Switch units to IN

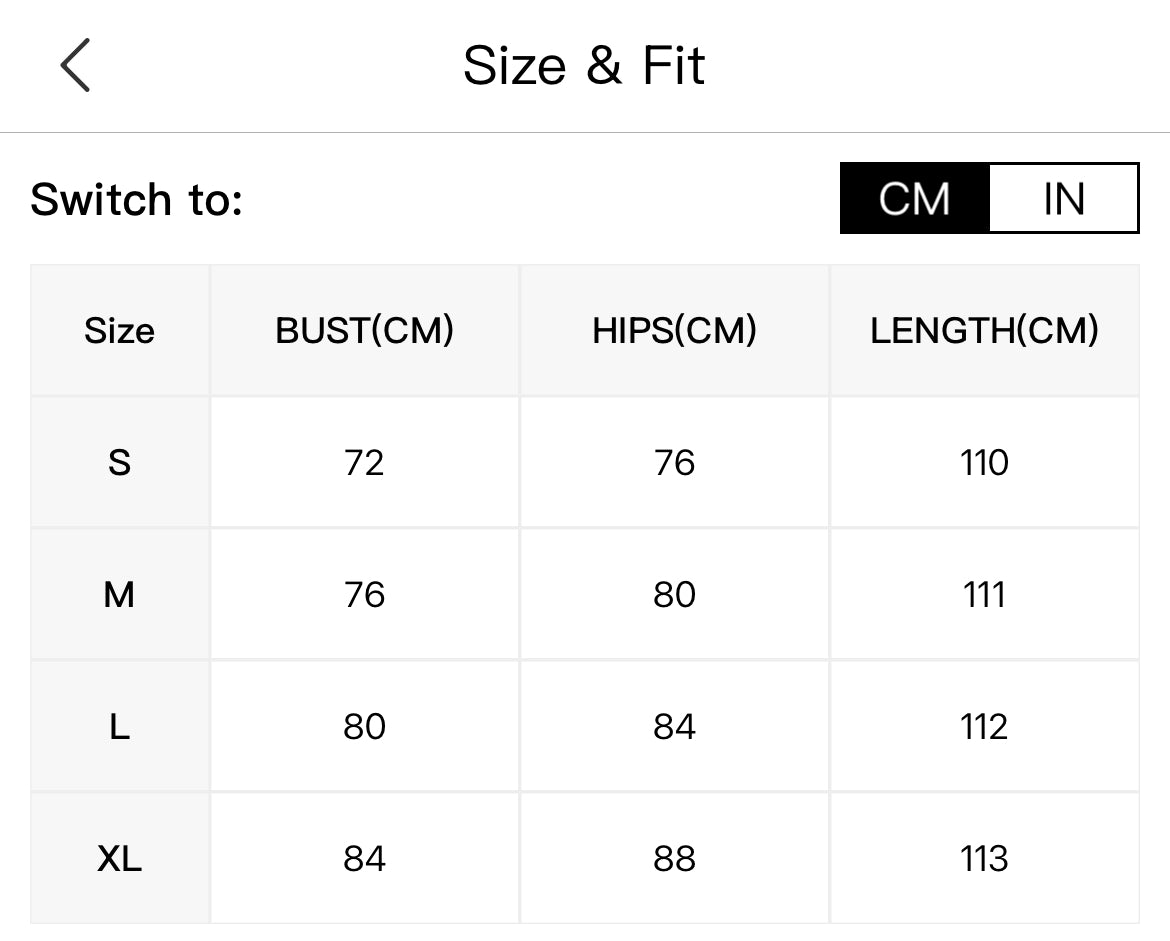pos(1063,198)
